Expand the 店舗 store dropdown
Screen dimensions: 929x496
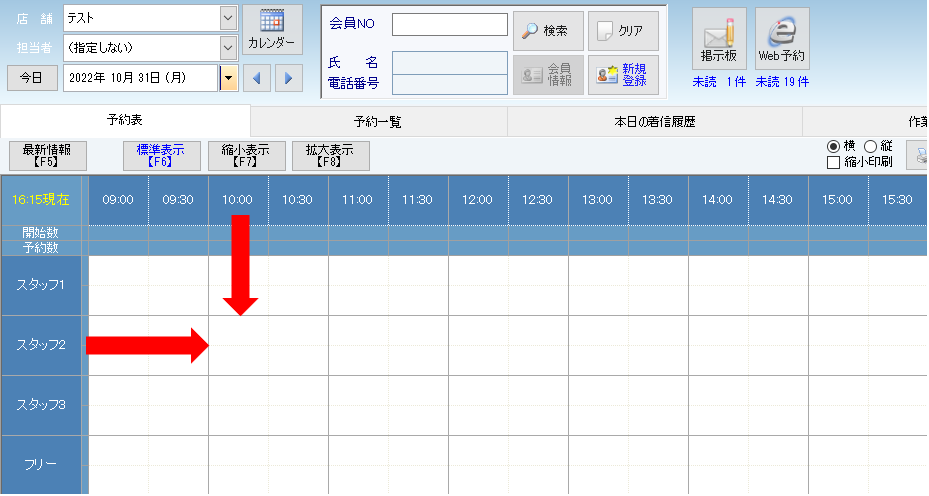(228, 18)
